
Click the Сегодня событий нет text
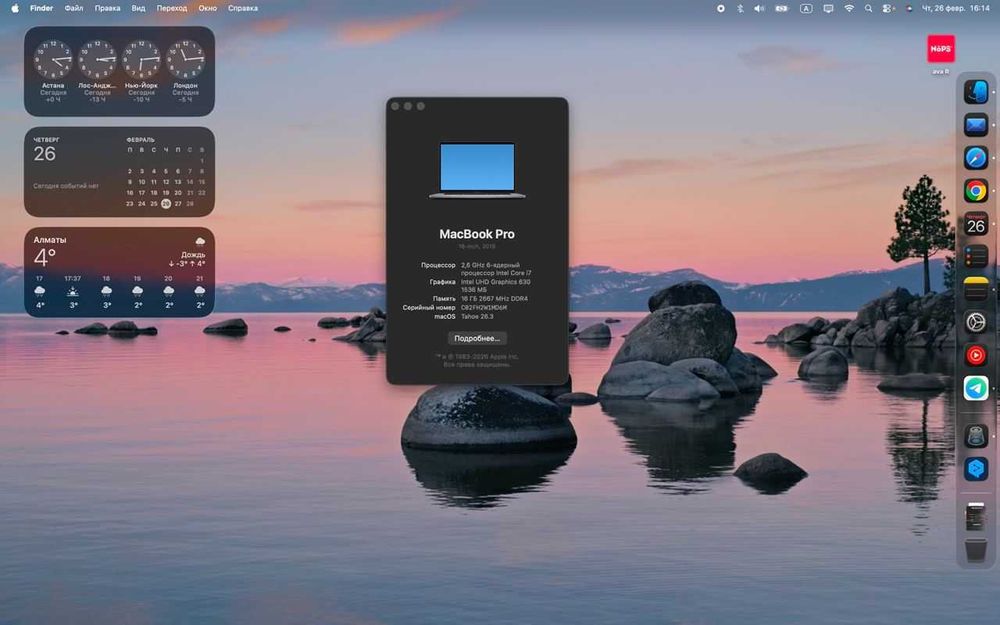[66, 186]
